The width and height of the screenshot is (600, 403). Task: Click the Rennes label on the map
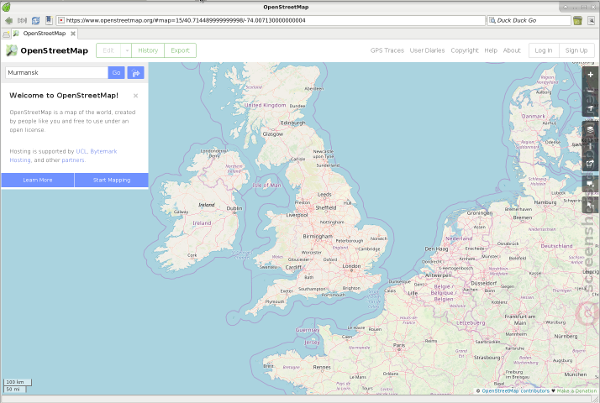click(x=321, y=367)
